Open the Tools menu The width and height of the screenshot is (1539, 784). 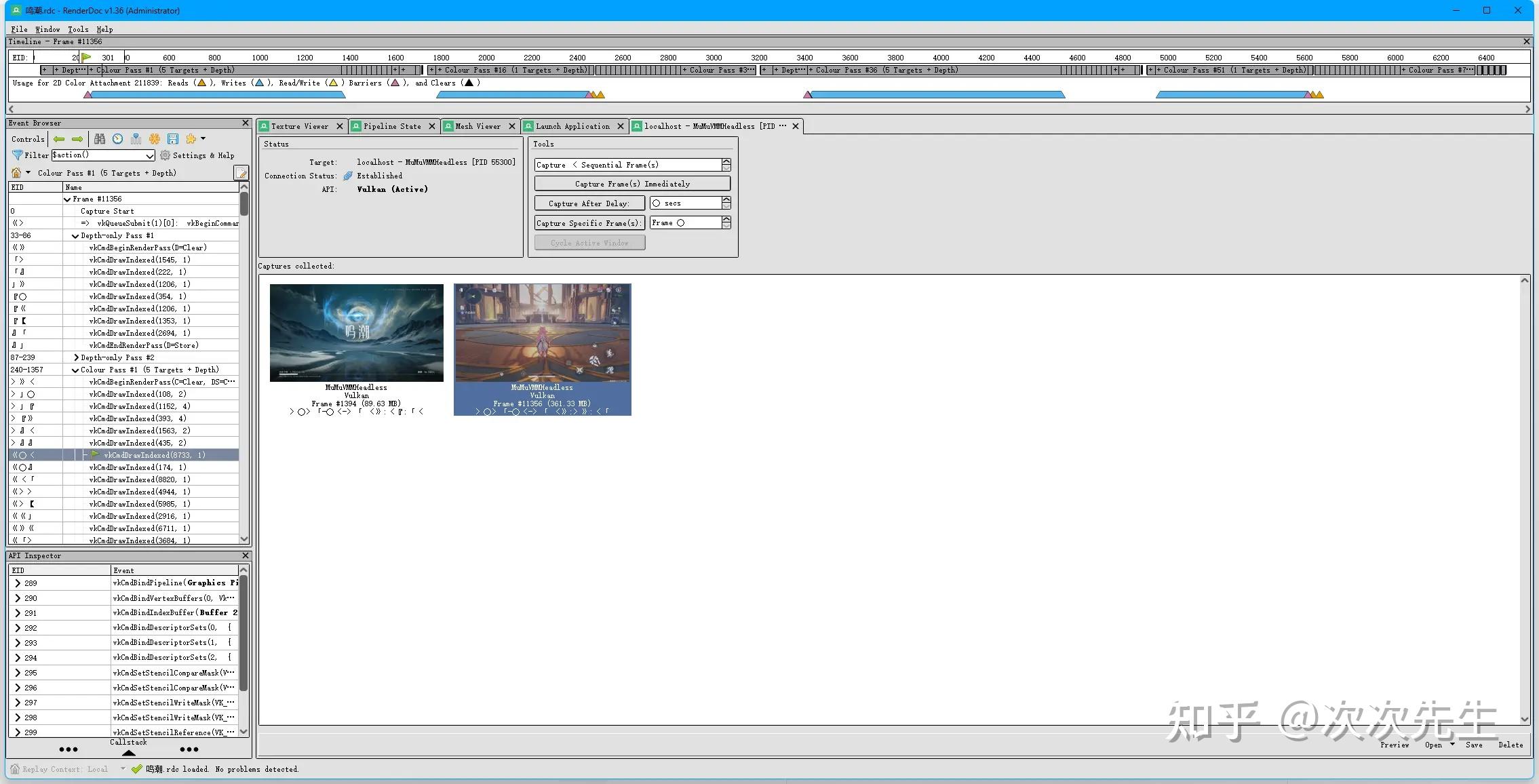(78, 29)
